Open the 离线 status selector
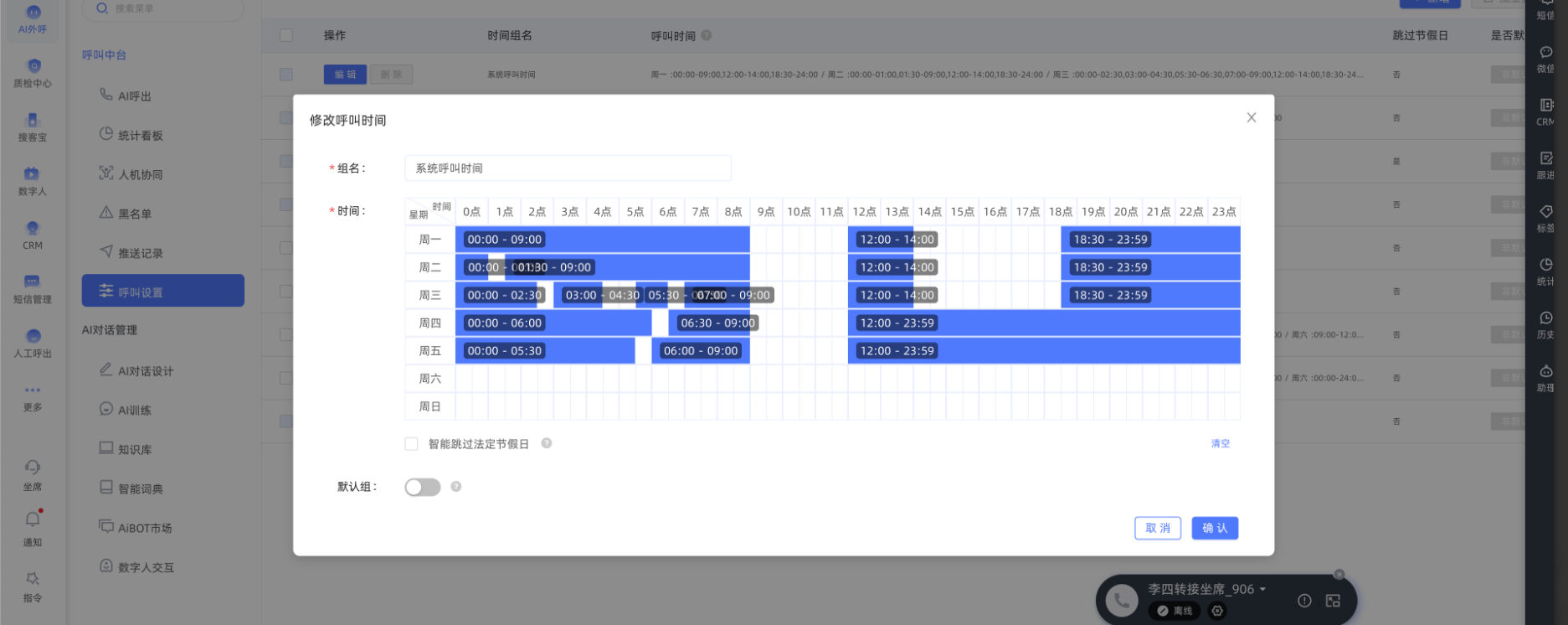Image resolution: width=1568 pixels, height=625 pixels. pos(1175,611)
